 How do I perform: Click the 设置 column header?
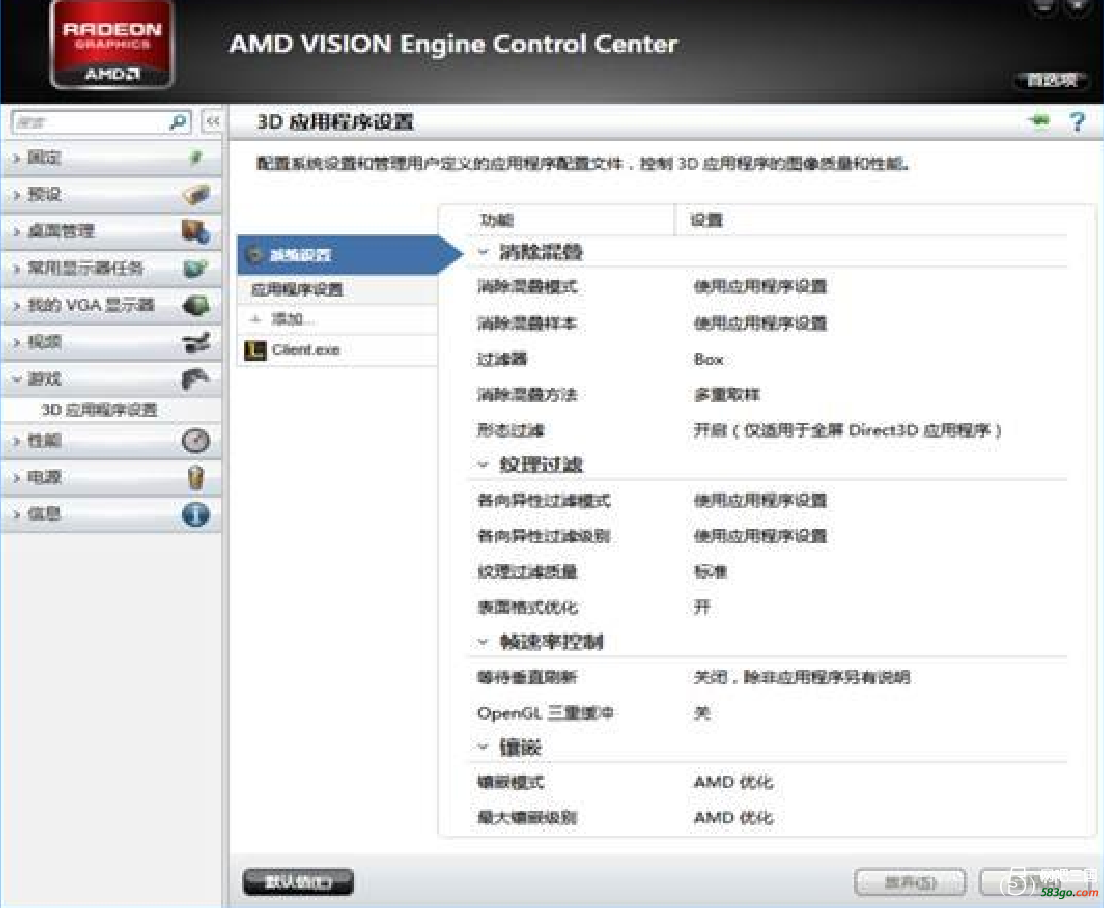click(x=706, y=220)
